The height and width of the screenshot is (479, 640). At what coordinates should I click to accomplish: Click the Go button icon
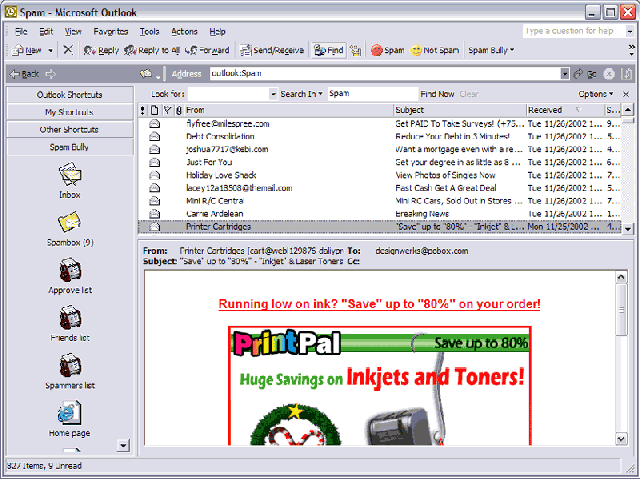click(585, 74)
